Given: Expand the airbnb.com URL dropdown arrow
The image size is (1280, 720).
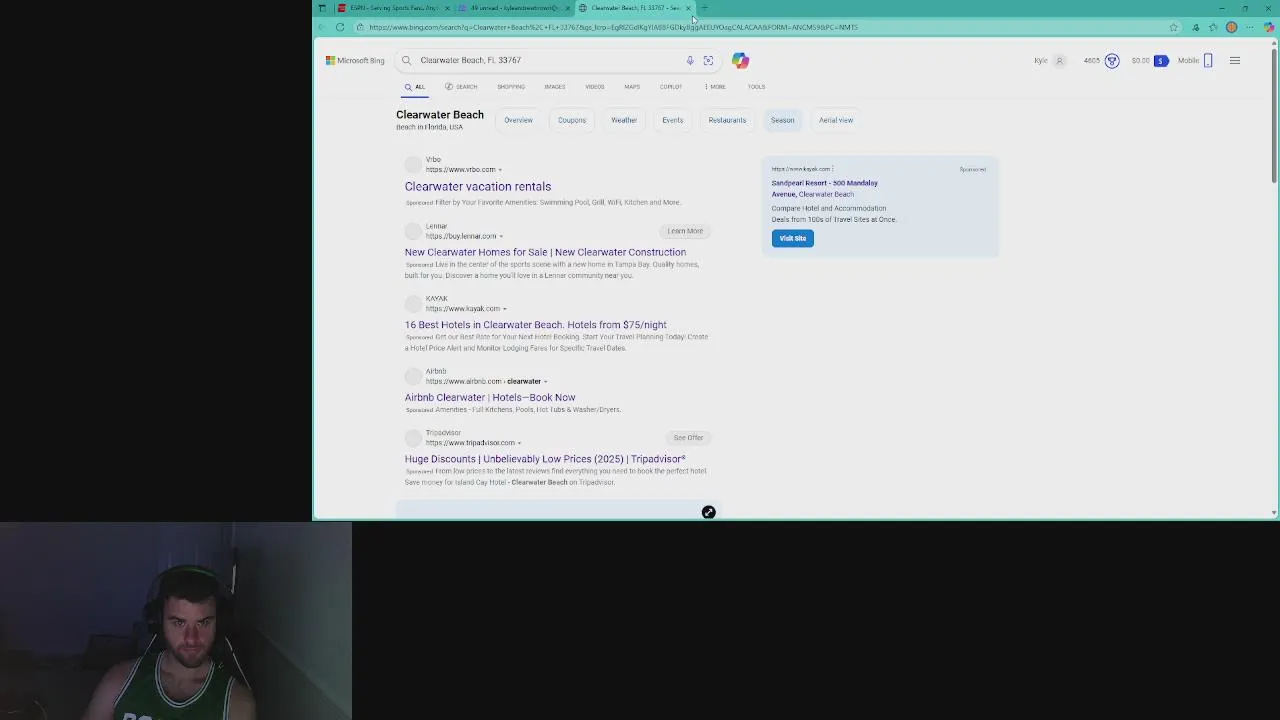Looking at the screenshot, I should coord(545,381).
